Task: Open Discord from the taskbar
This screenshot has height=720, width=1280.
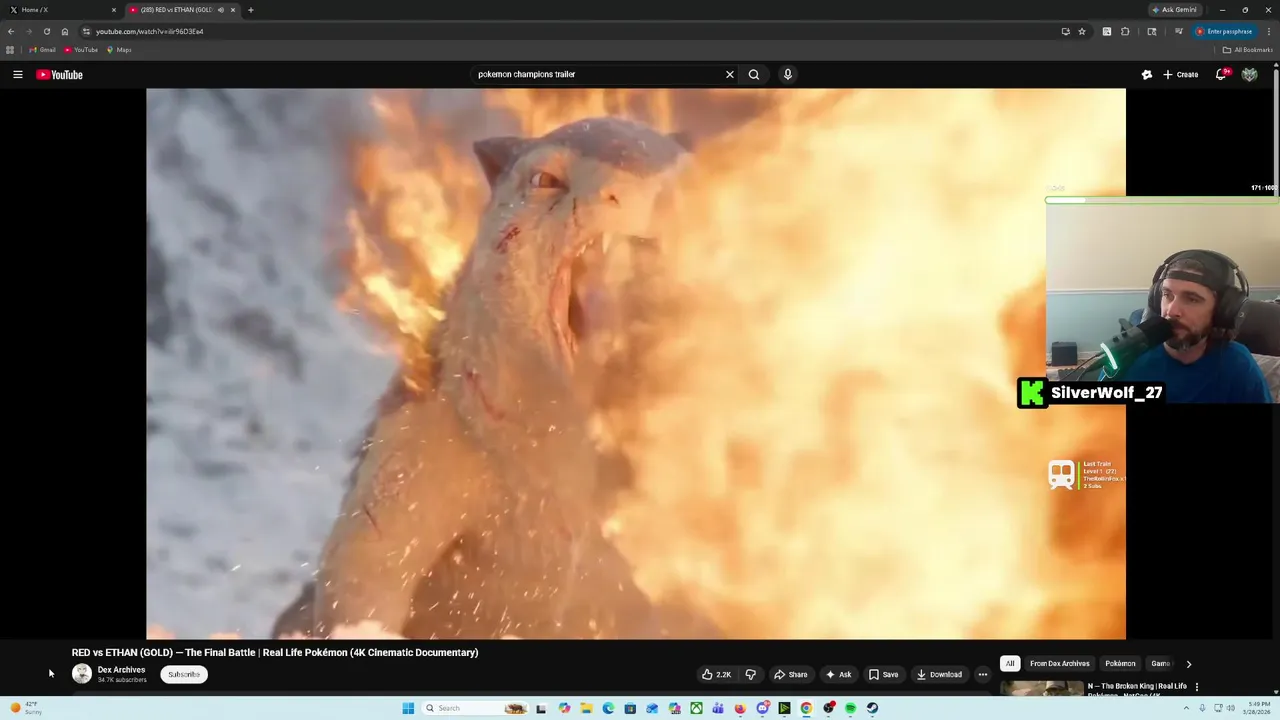Action: click(x=762, y=708)
